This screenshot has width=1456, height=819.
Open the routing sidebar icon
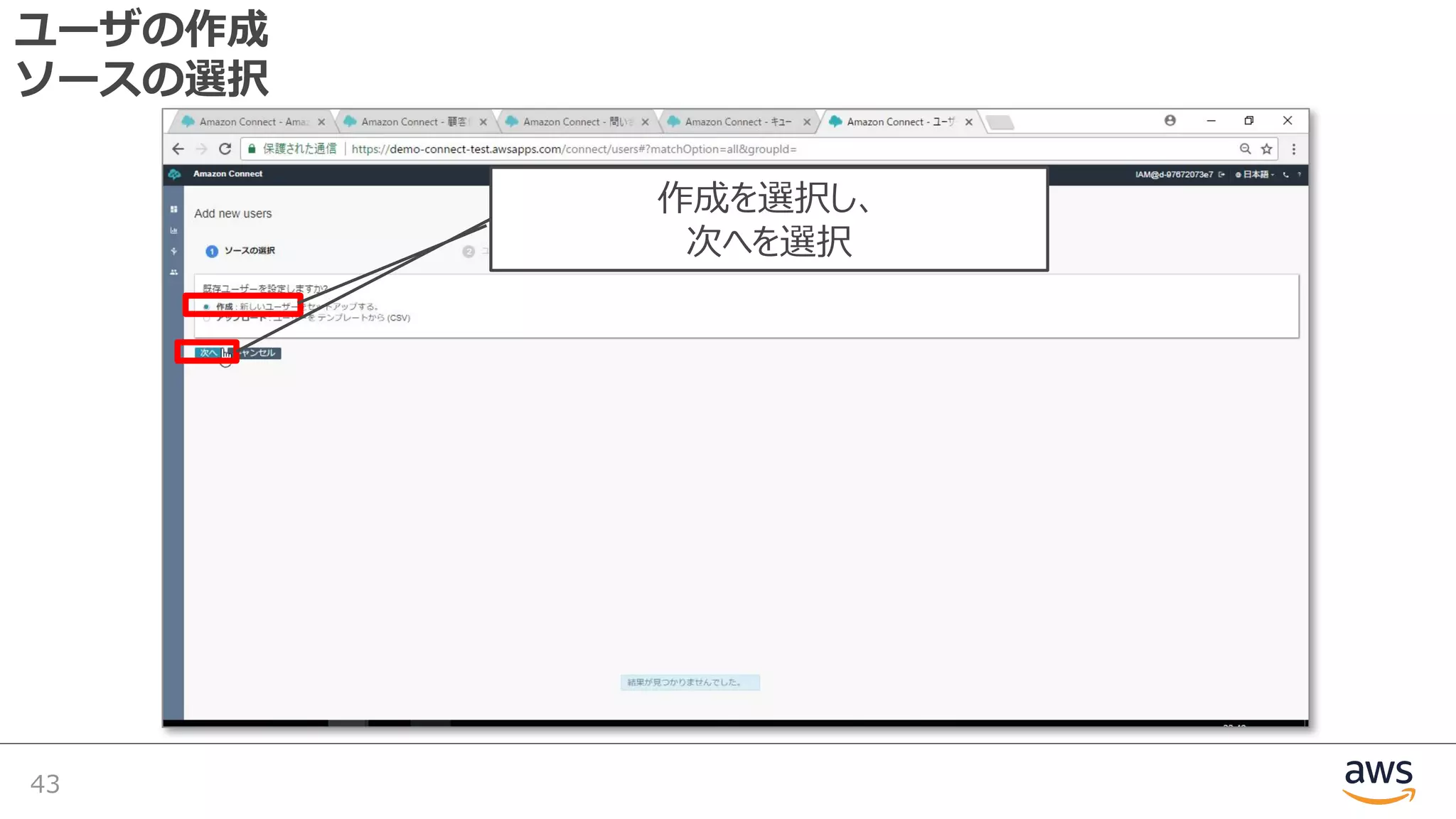coord(173,251)
